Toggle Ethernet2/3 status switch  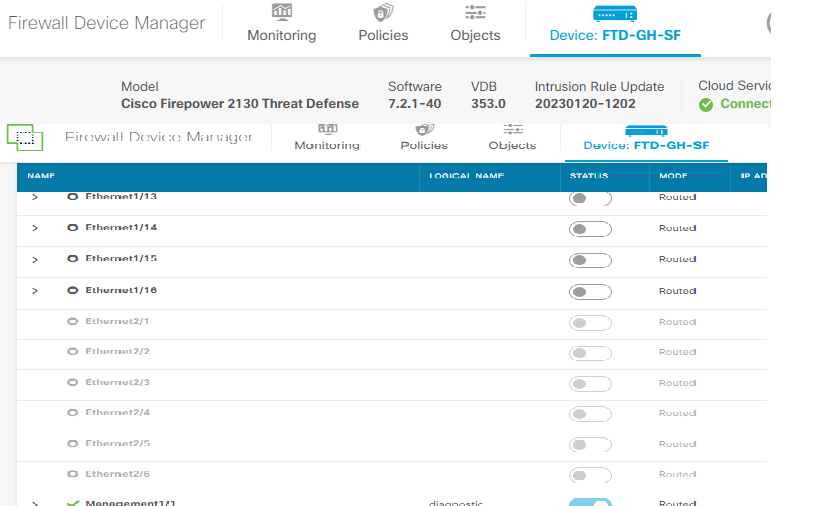tap(590, 384)
